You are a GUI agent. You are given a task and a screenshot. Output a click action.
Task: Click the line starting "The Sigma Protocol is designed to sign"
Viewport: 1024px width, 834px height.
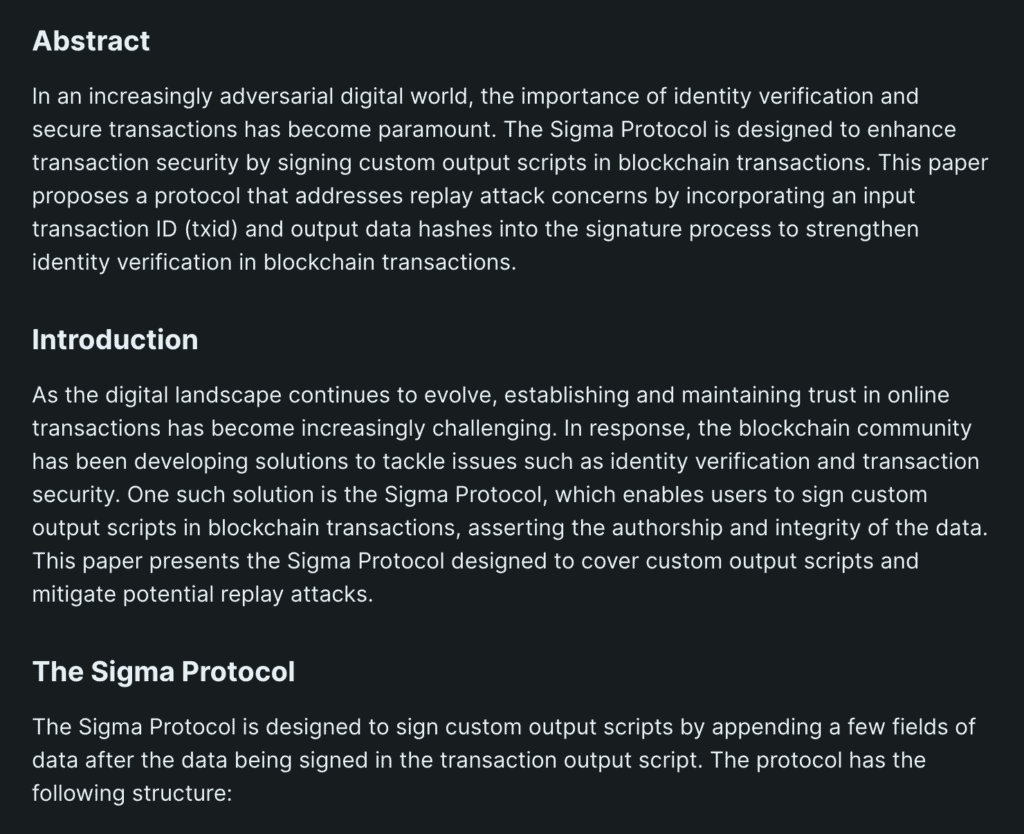click(503, 727)
